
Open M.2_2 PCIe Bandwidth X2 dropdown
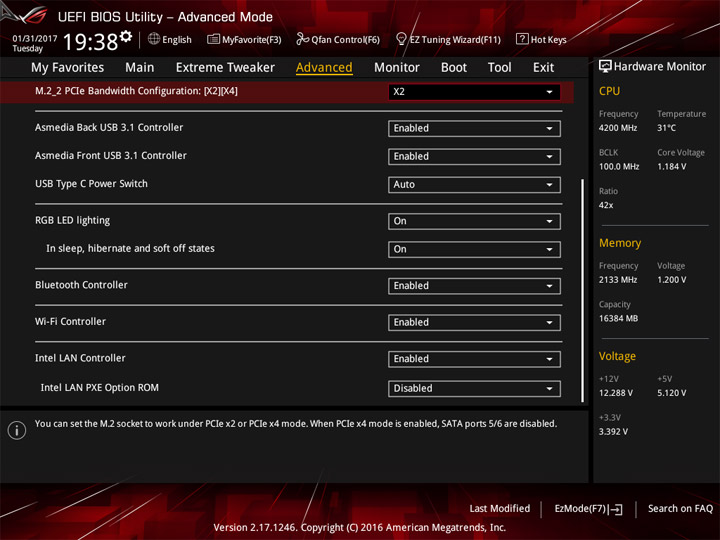pos(474,92)
